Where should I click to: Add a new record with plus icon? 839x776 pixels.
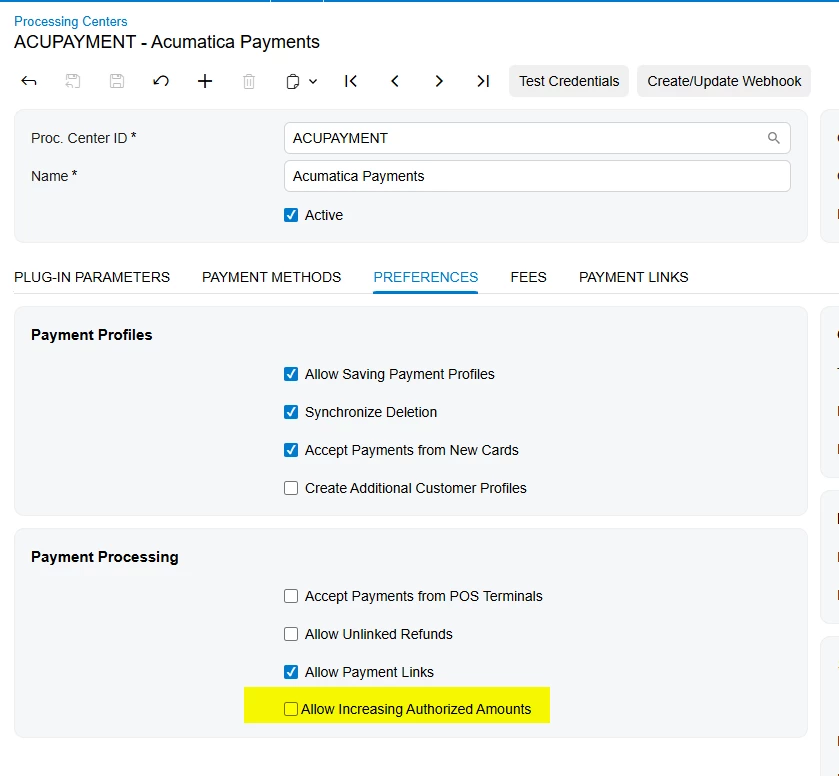[x=205, y=81]
